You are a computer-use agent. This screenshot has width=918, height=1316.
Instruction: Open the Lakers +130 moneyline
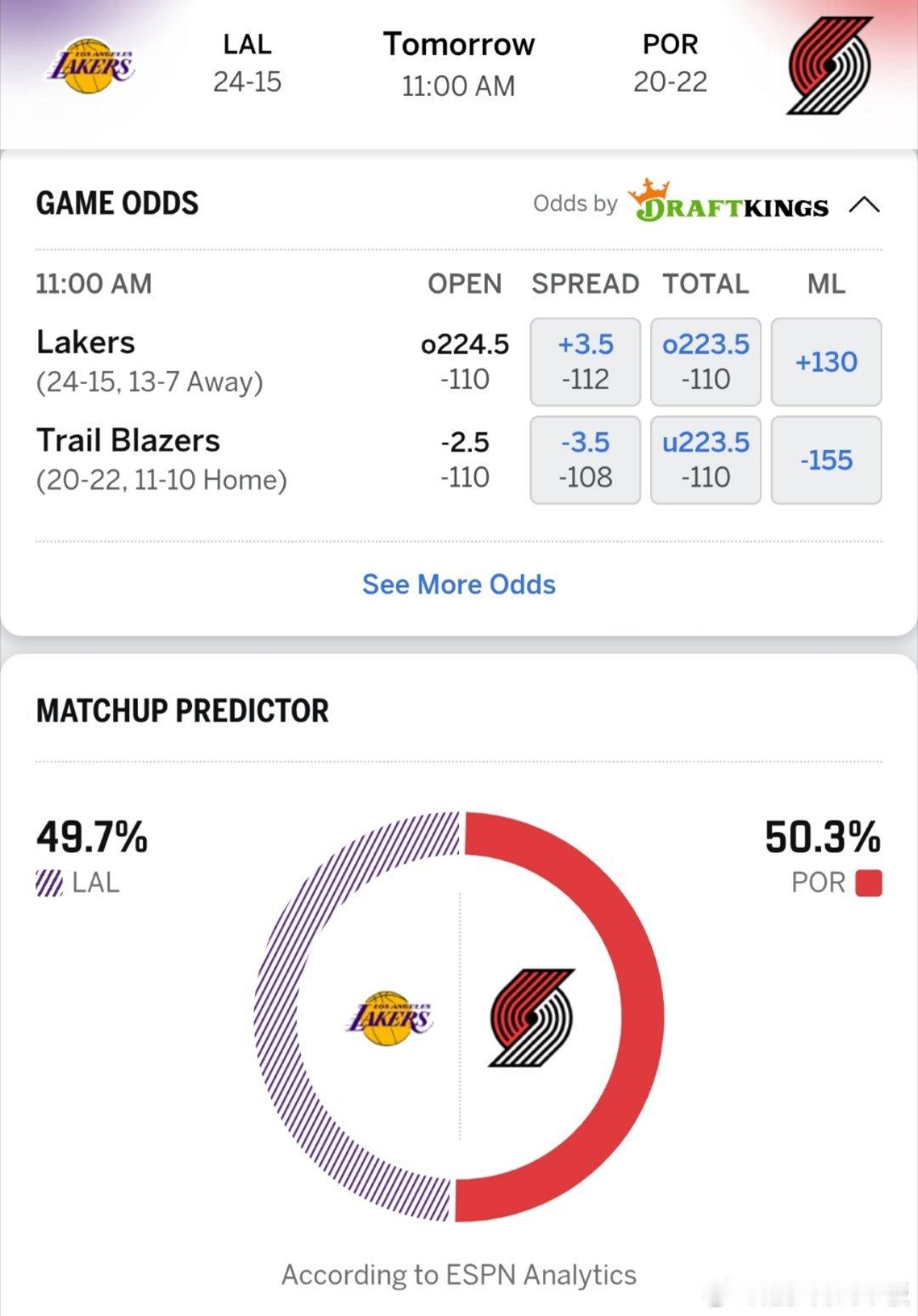coord(825,362)
